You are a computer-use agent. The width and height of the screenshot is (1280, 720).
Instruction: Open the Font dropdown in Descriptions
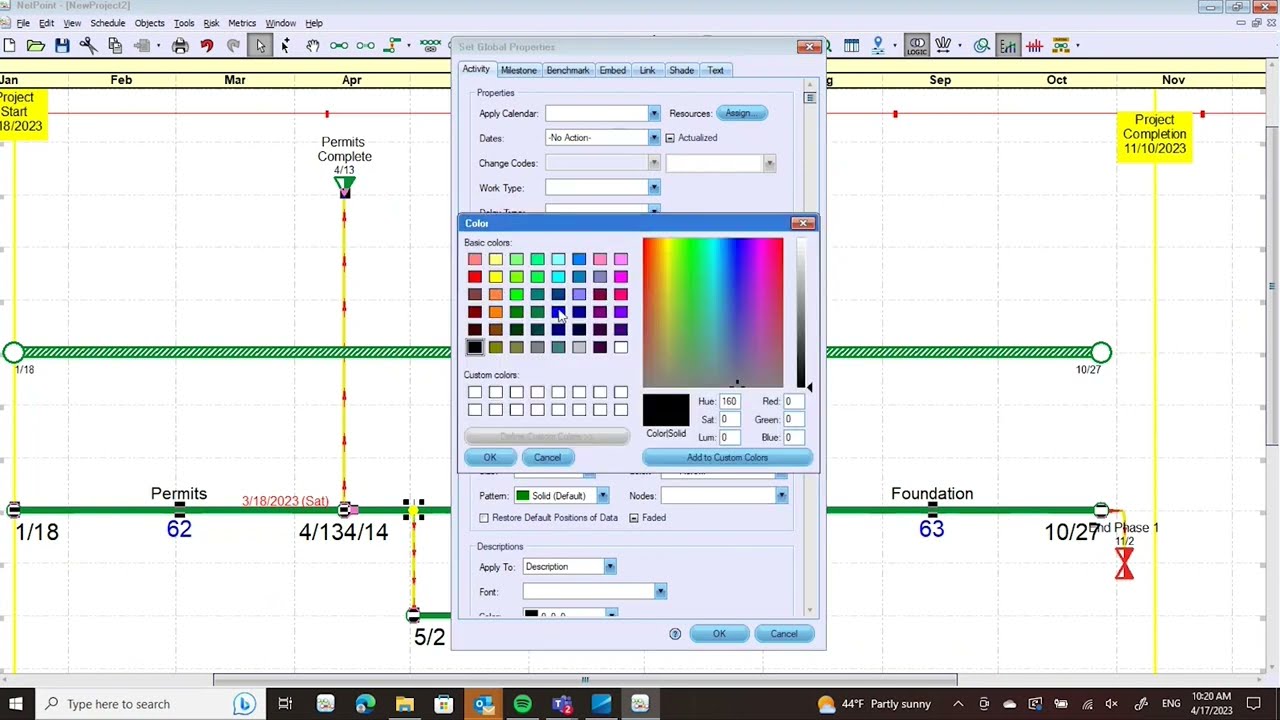pos(660,592)
